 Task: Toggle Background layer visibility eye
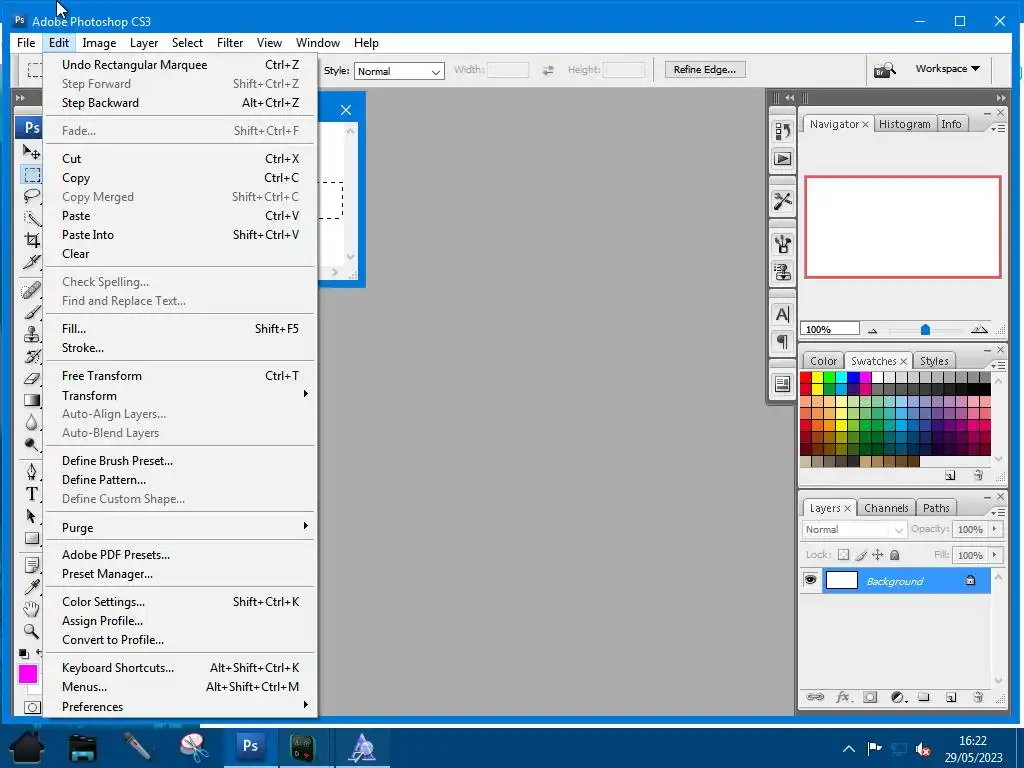click(810, 580)
